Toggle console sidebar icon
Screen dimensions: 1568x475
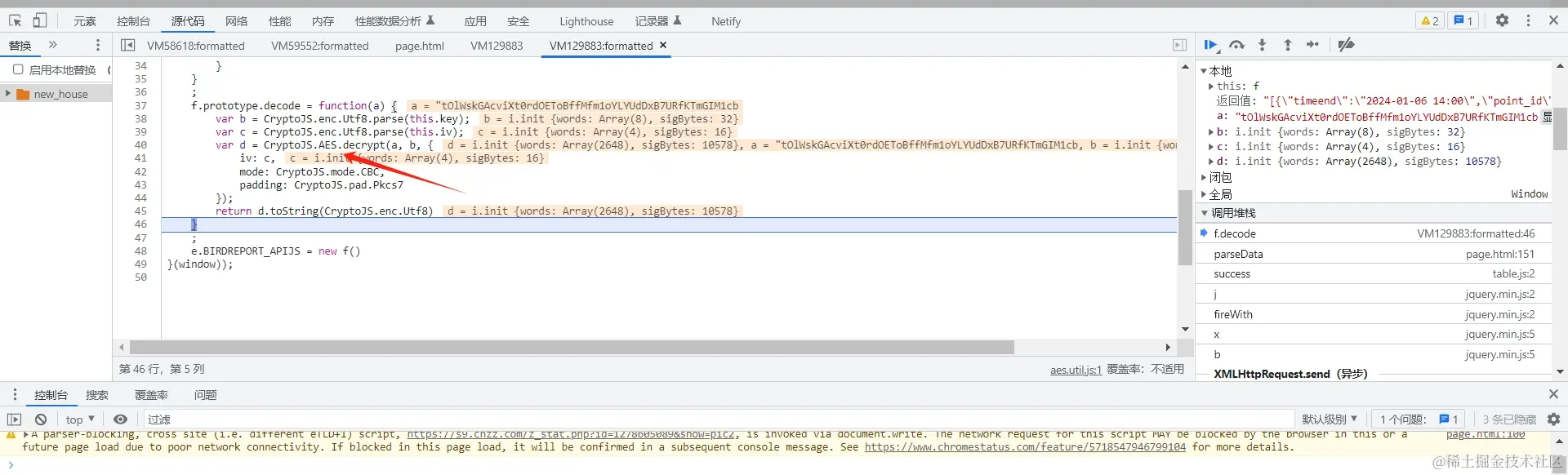point(14,420)
